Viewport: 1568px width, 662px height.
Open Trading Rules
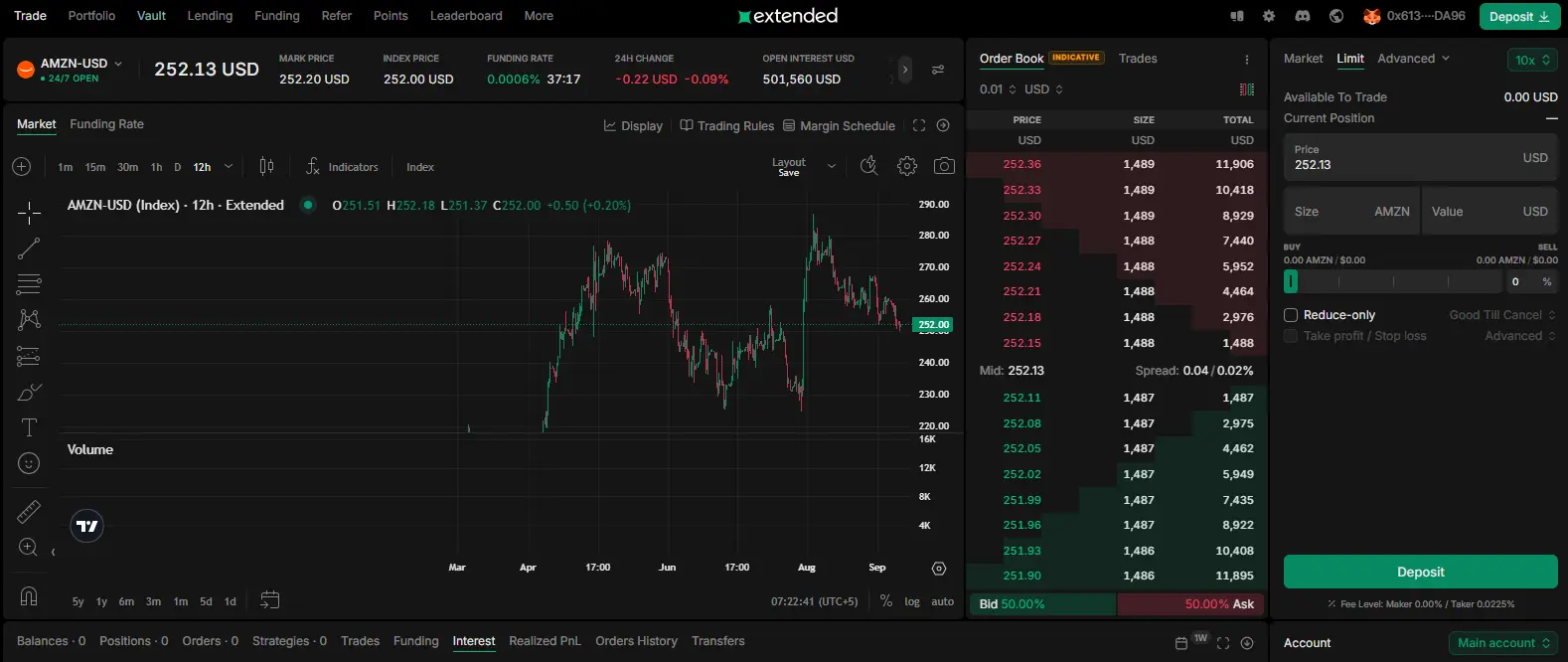coord(726,126)
